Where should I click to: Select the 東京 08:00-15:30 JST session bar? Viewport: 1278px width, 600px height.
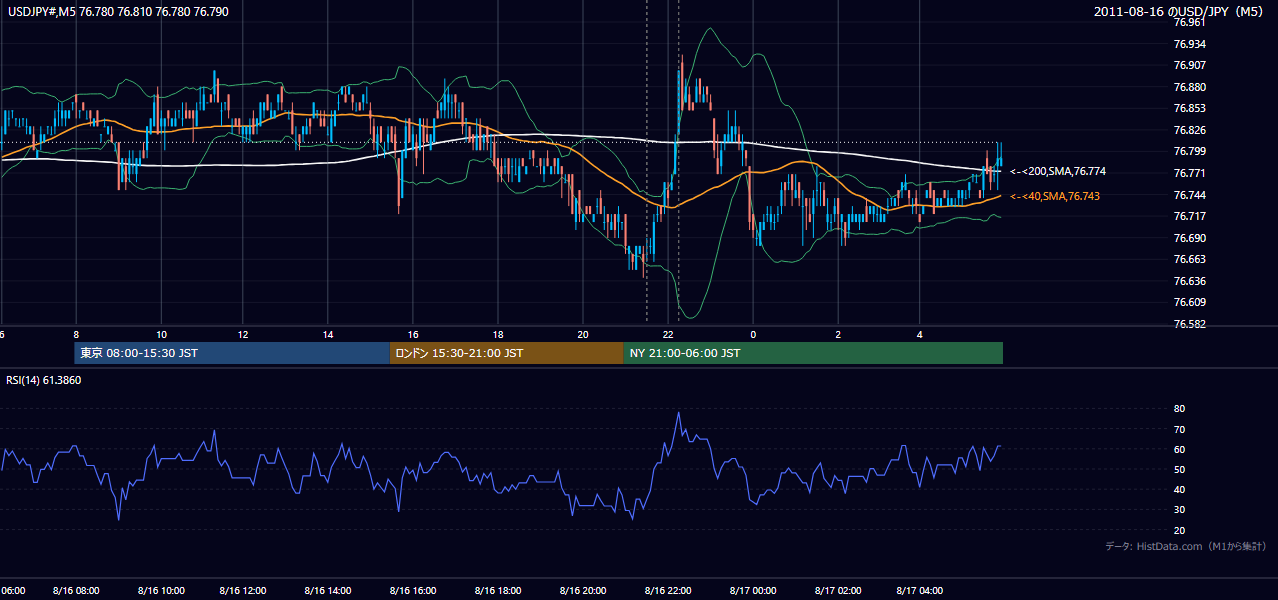(232, 353)
